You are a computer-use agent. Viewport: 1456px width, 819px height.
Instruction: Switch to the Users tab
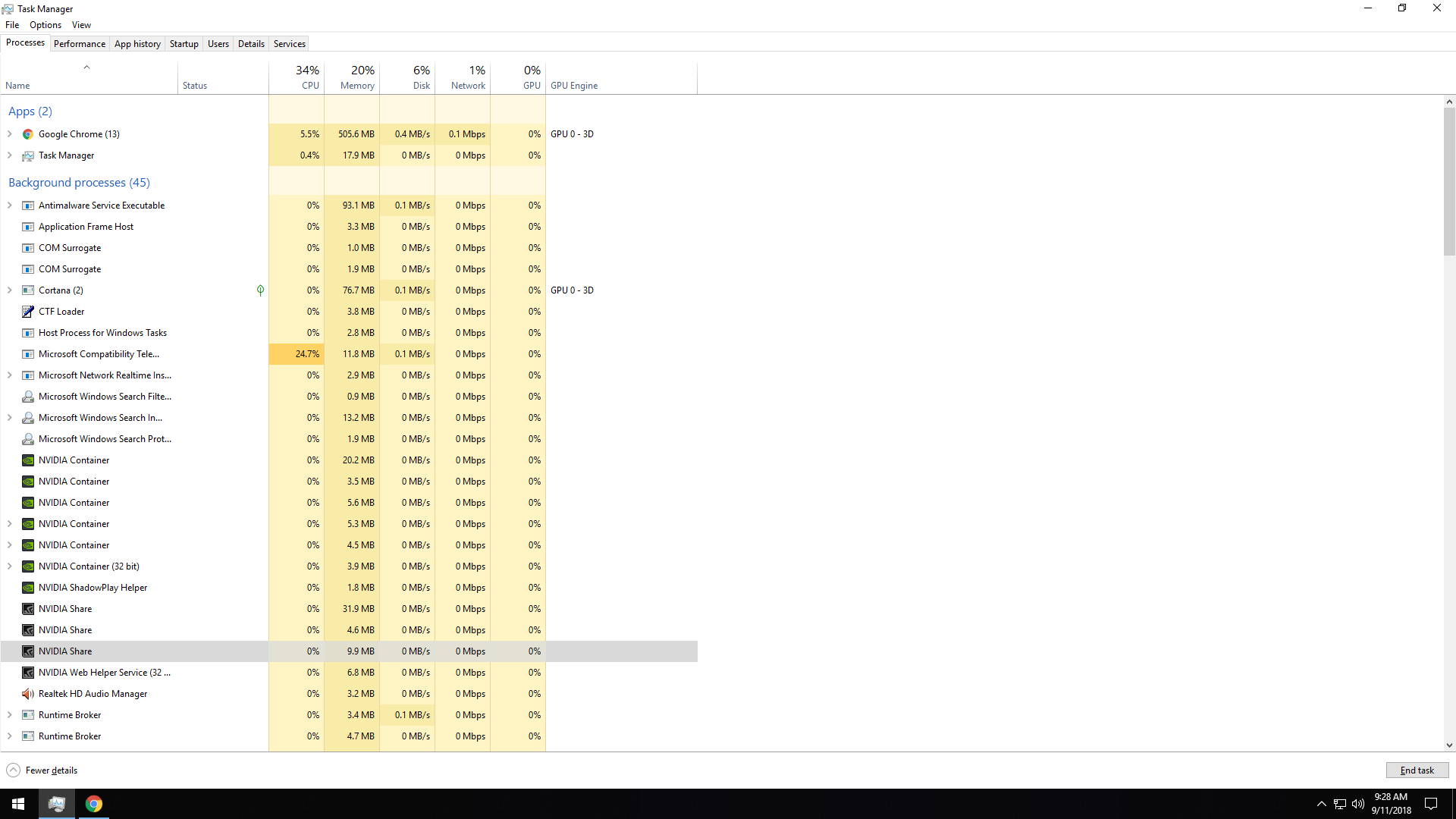(218, 44)
